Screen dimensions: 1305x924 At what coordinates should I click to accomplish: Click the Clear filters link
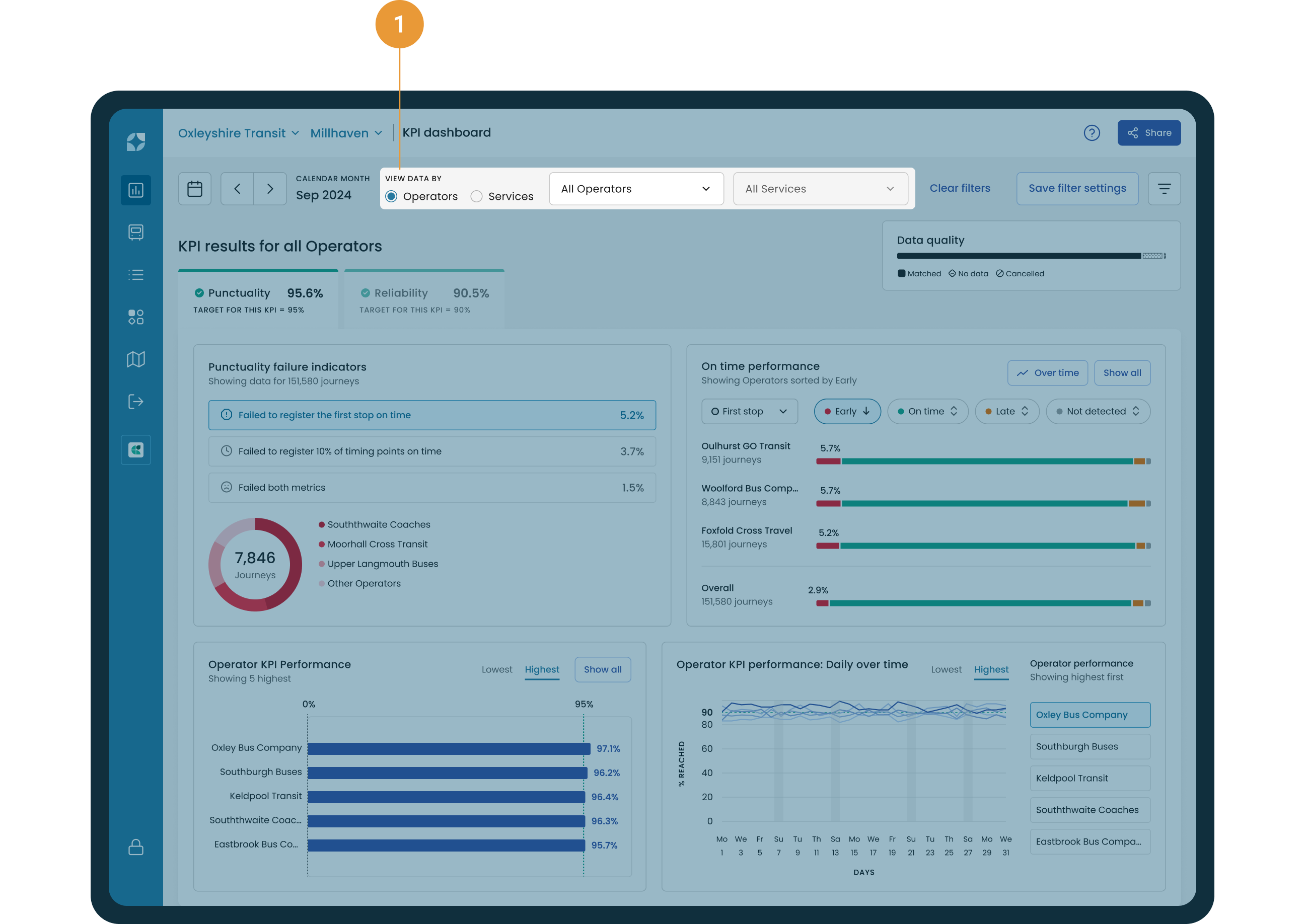960,188
